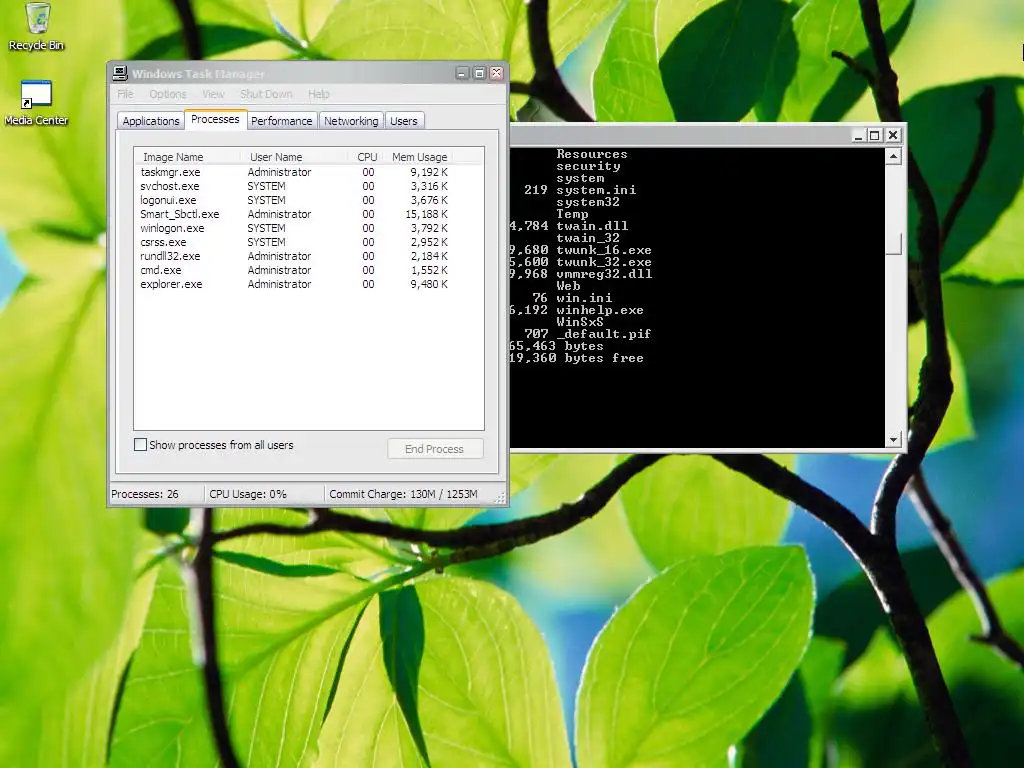Sort processes by CPU column
Image resolution: width=1024 pixels, height=768 pixels.
point(366,157)
